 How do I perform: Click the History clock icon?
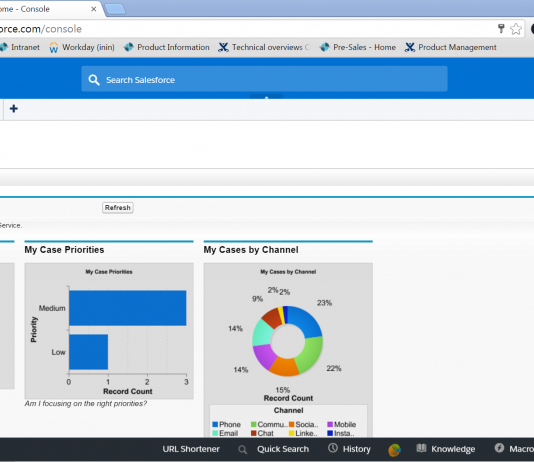coord(333,448)
